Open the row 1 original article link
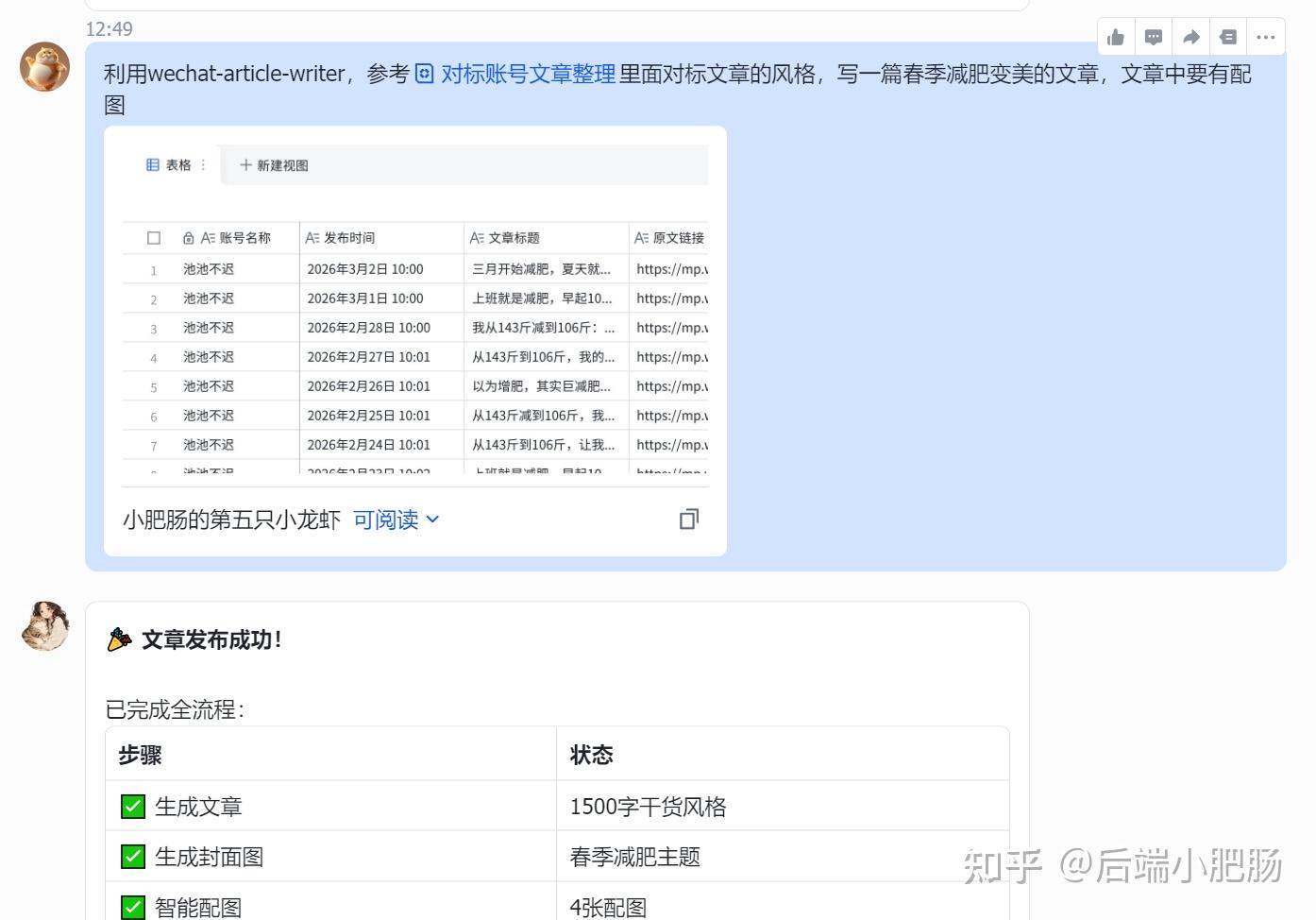This screenshot has width=1316, height=920. point(671,269)
